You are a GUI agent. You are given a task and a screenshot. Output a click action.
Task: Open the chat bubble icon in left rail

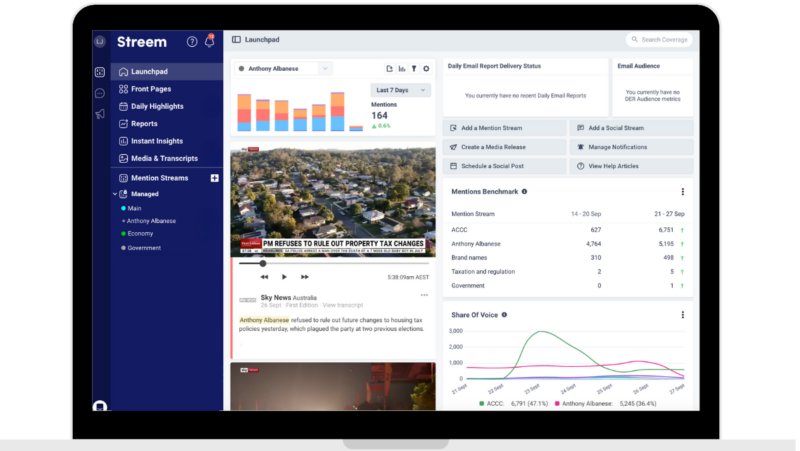(100, 93)
